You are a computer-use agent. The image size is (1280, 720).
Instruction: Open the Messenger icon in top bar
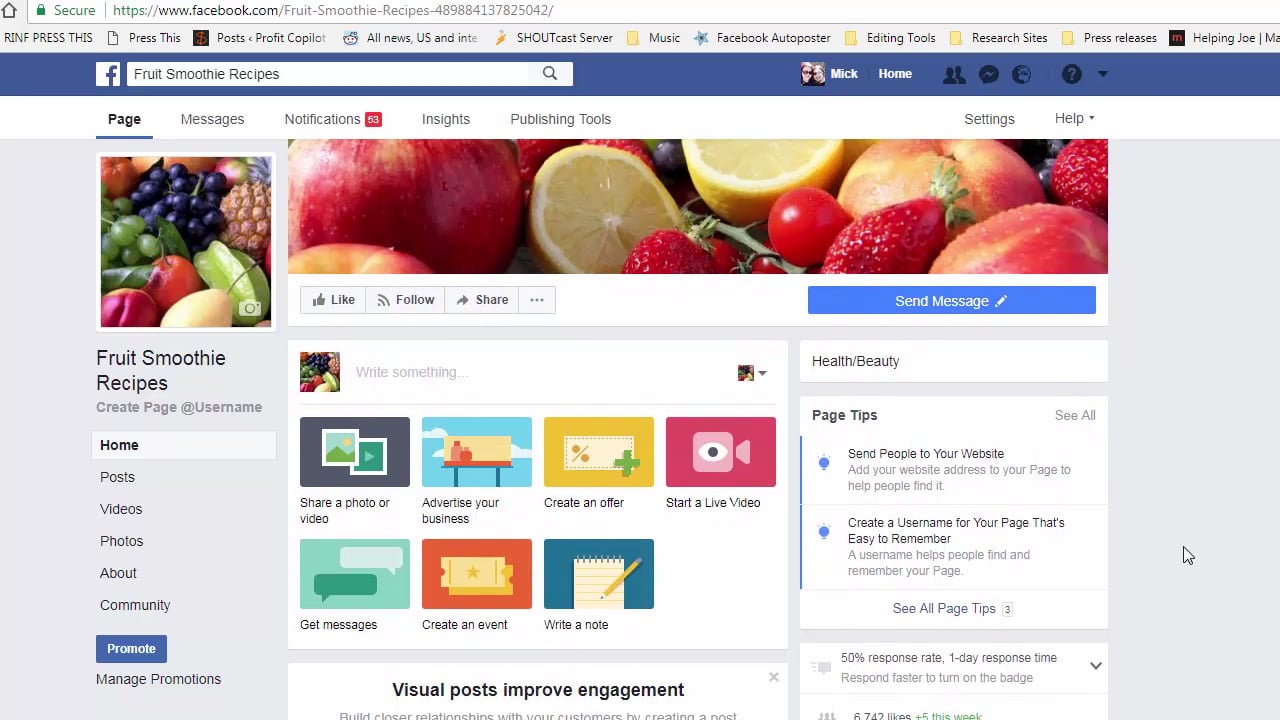(x=988, y=74)
